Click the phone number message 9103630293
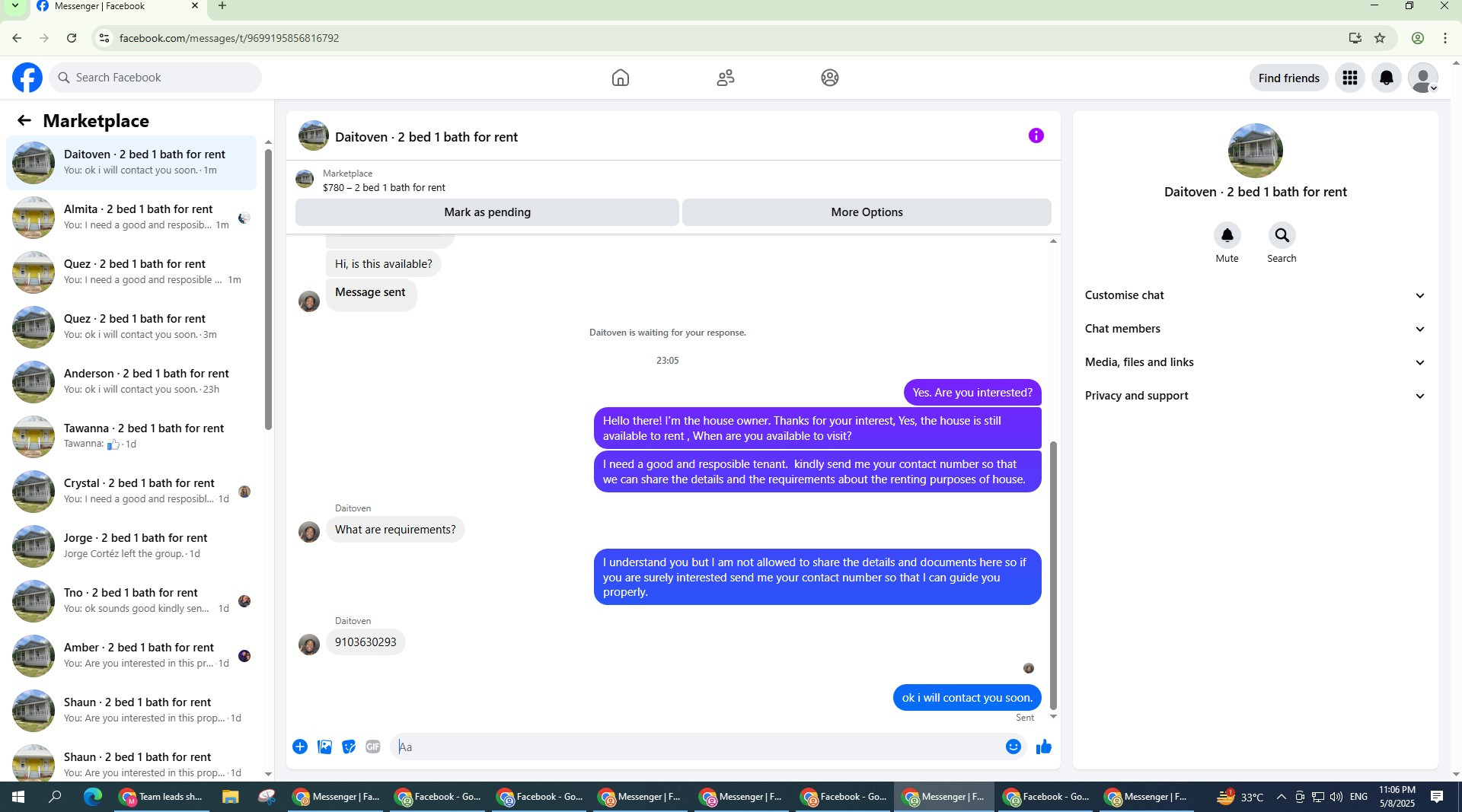The image size is (1462, 812). (x=365, y=642)
